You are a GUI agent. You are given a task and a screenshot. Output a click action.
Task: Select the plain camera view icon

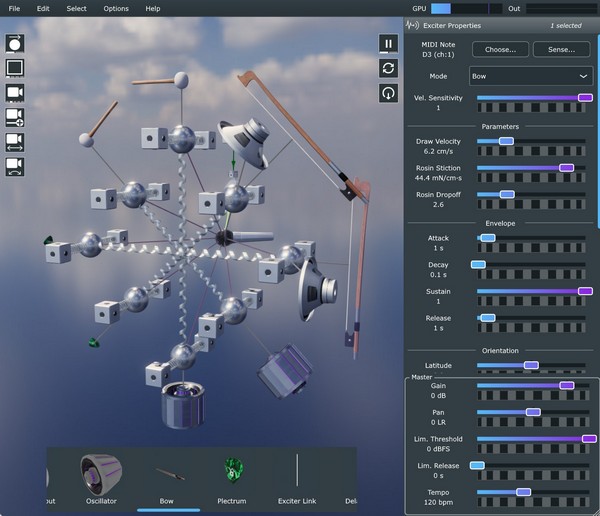(16, 93)
